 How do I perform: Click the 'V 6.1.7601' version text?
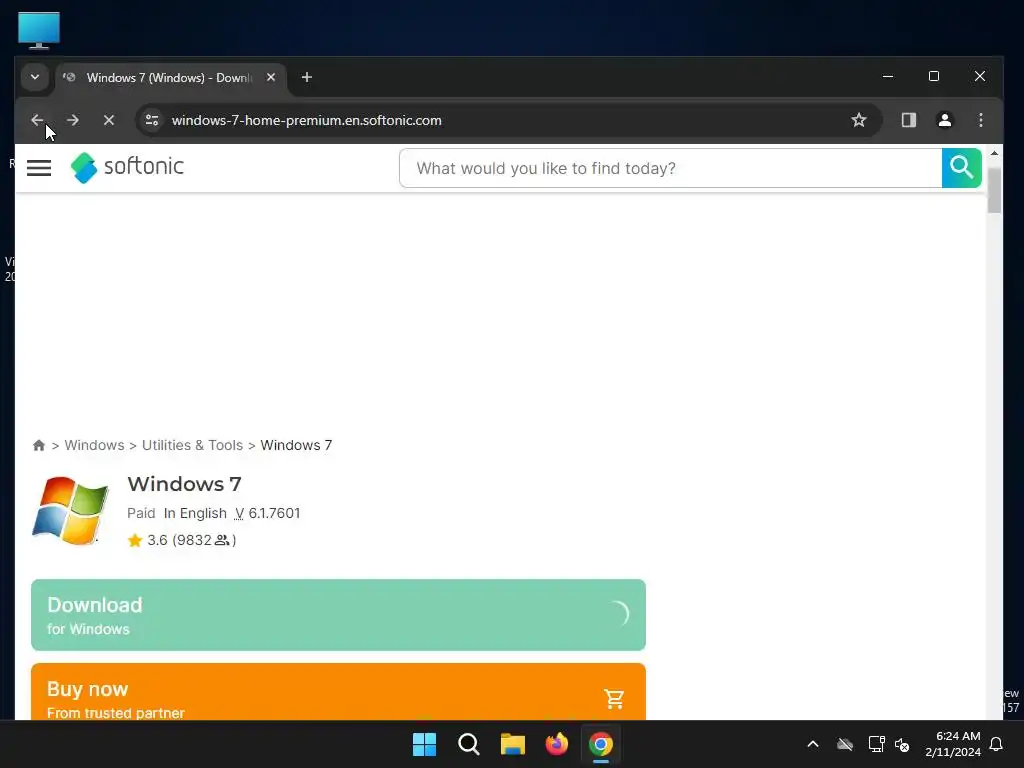(266, 513)
